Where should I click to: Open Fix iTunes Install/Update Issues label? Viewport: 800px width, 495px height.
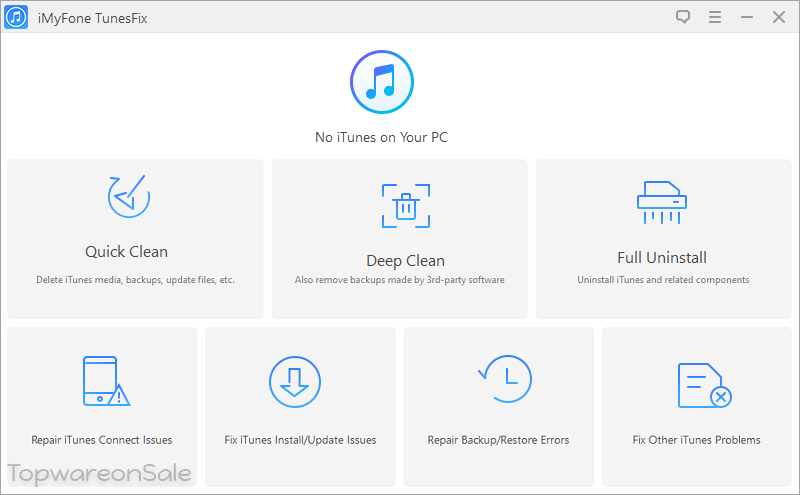pos(301,440)
